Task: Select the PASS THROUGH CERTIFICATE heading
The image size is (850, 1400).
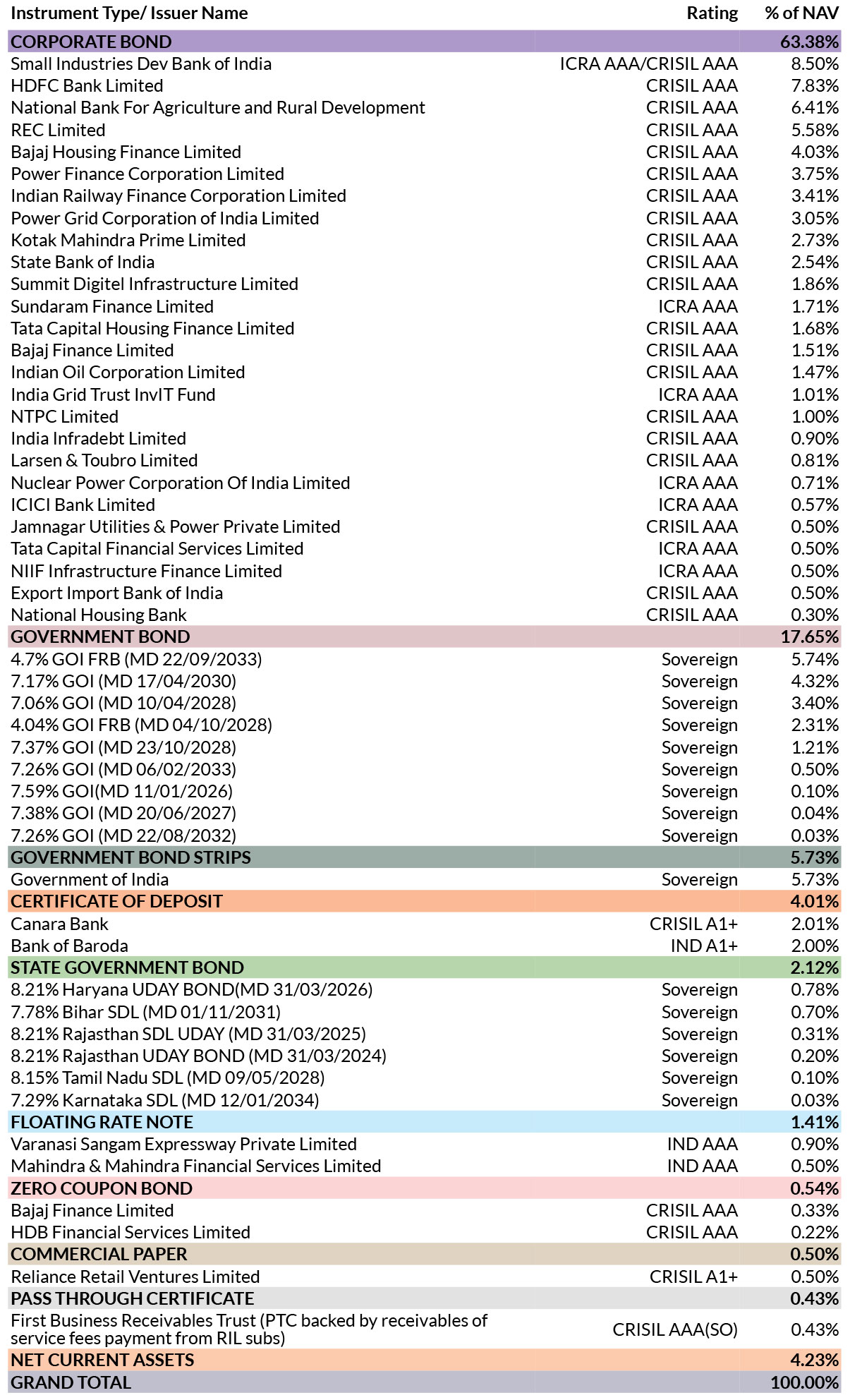Action: click(x=425, y=1298)
